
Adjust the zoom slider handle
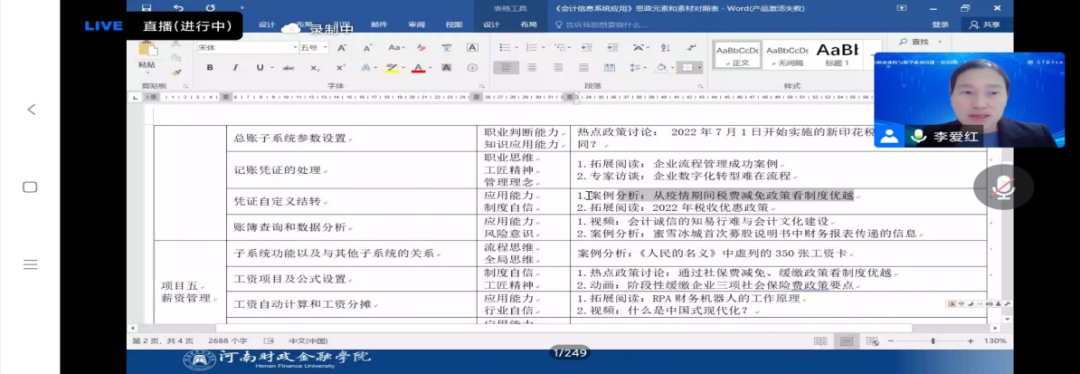(x=933, y=341)
